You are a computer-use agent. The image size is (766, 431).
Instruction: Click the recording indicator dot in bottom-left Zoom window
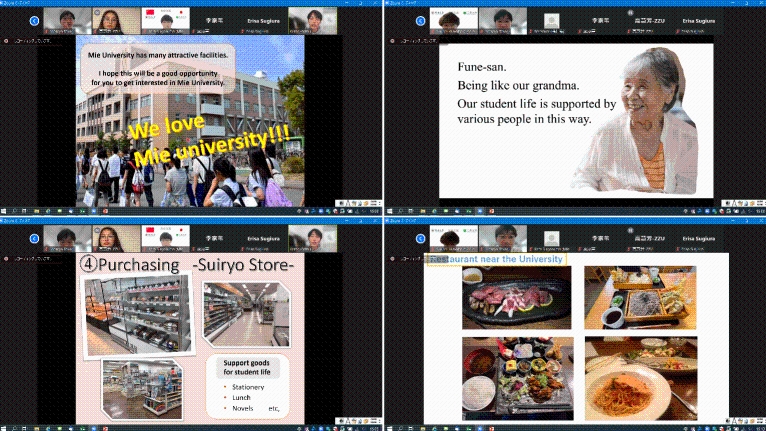(x=6, y=259)
